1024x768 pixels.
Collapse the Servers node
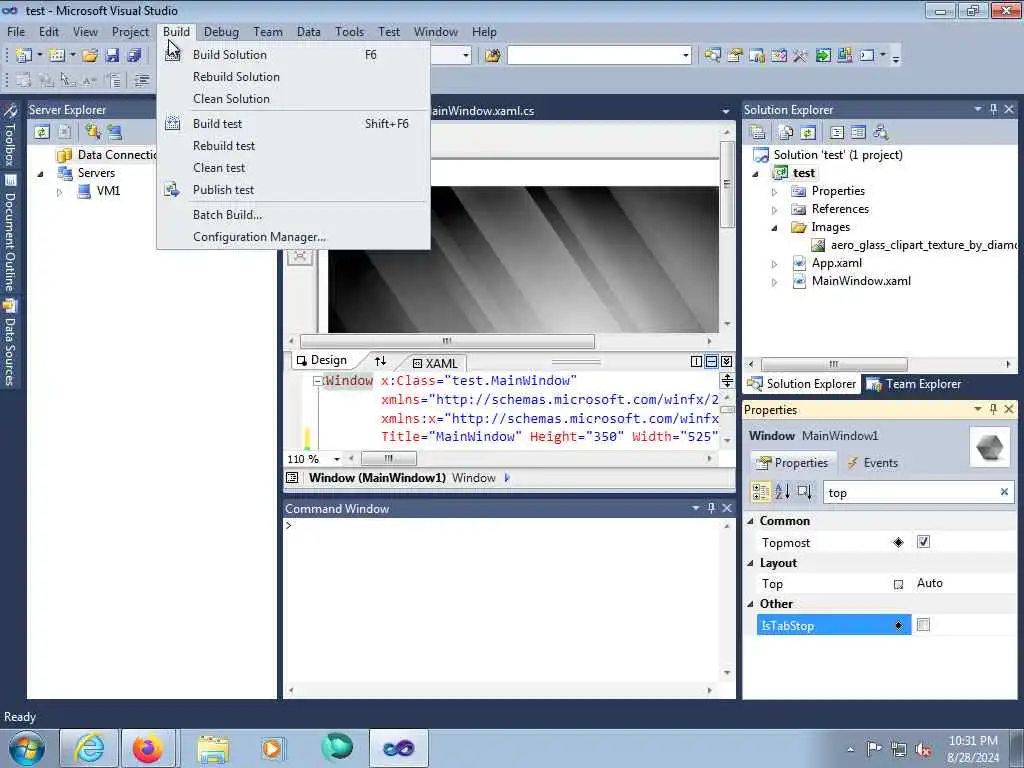coord(41,174)
